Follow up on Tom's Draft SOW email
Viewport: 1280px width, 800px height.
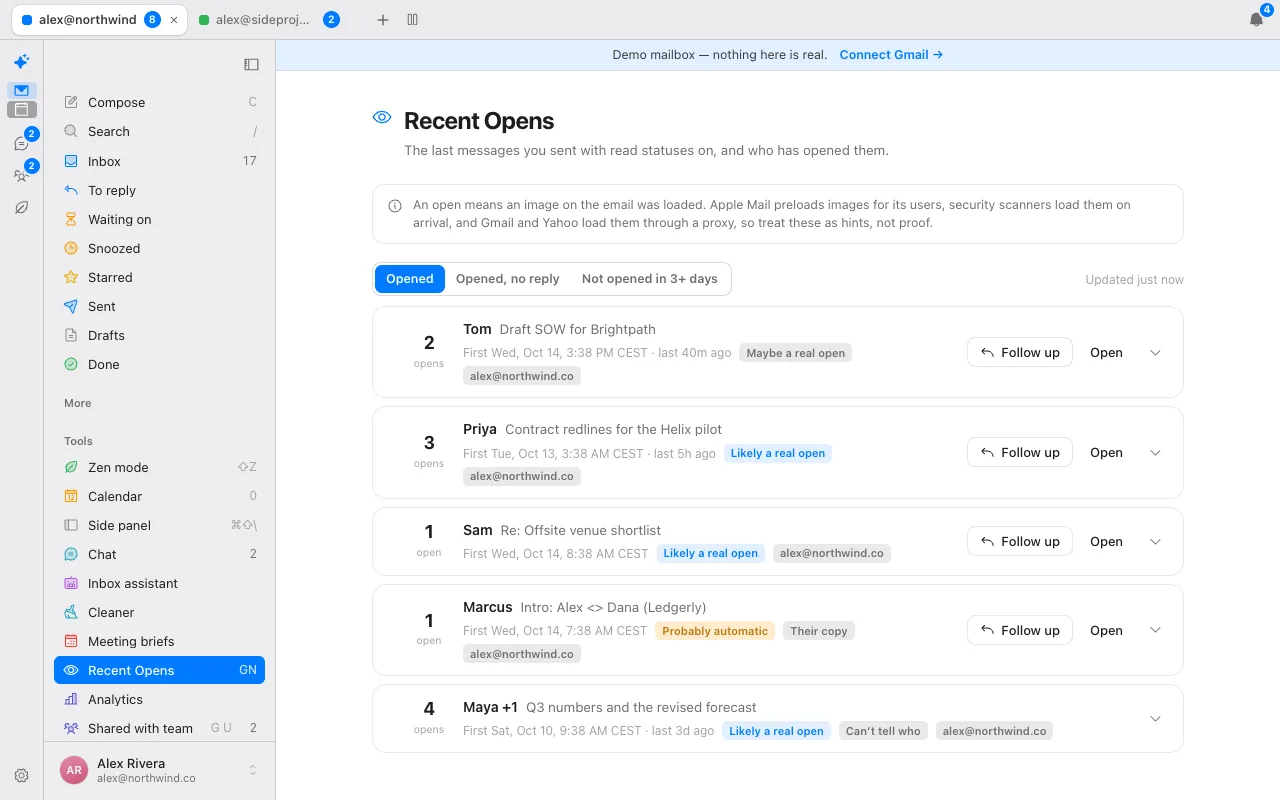[x=1020, y=352]
